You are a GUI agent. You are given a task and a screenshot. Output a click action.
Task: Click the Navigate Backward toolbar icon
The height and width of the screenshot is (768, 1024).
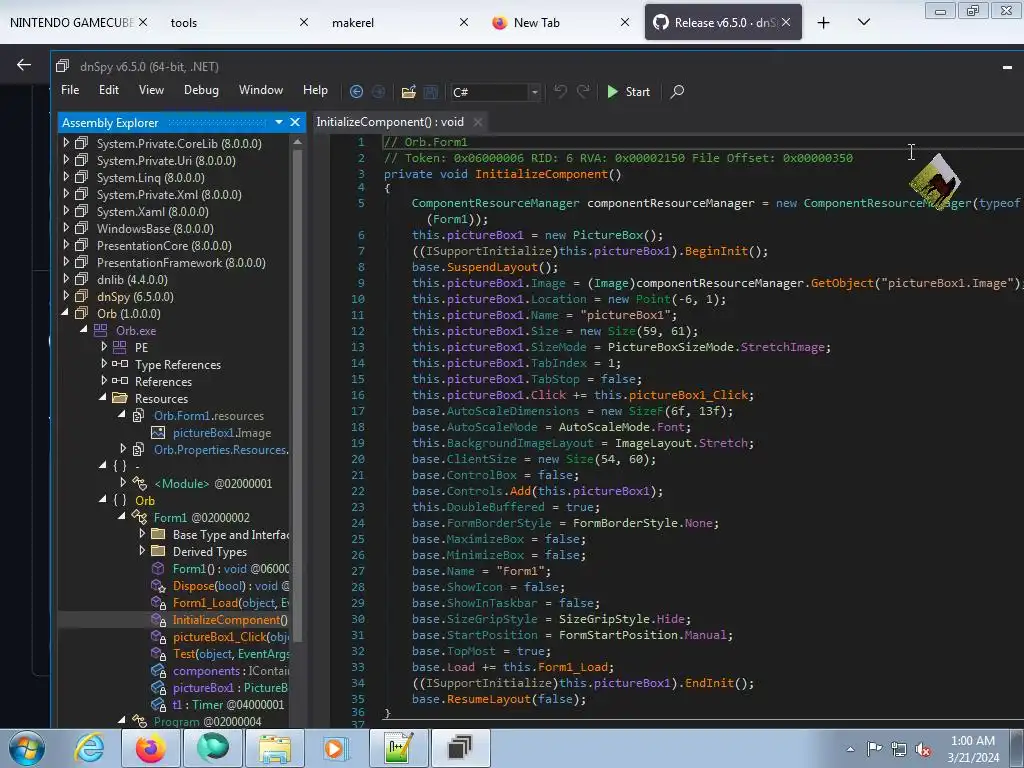coord(356,91)
